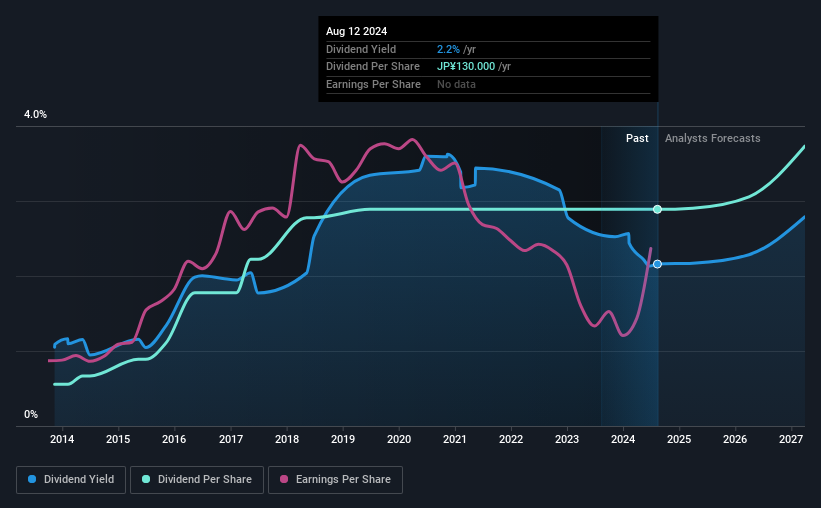Click the 2018 x-axis label
This screenshot has height=508, width=821.
coord(287,439)
